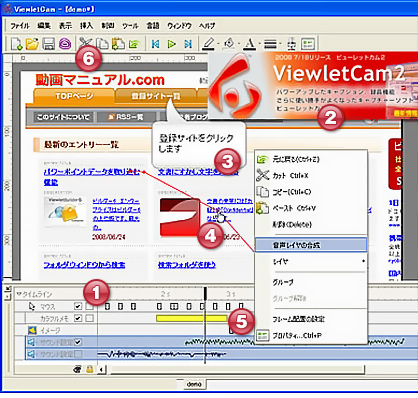Click the Cut scissors toolbar icon
This screenshot has height=398, width=418.
pyautogui.click(x=86, y=44)
